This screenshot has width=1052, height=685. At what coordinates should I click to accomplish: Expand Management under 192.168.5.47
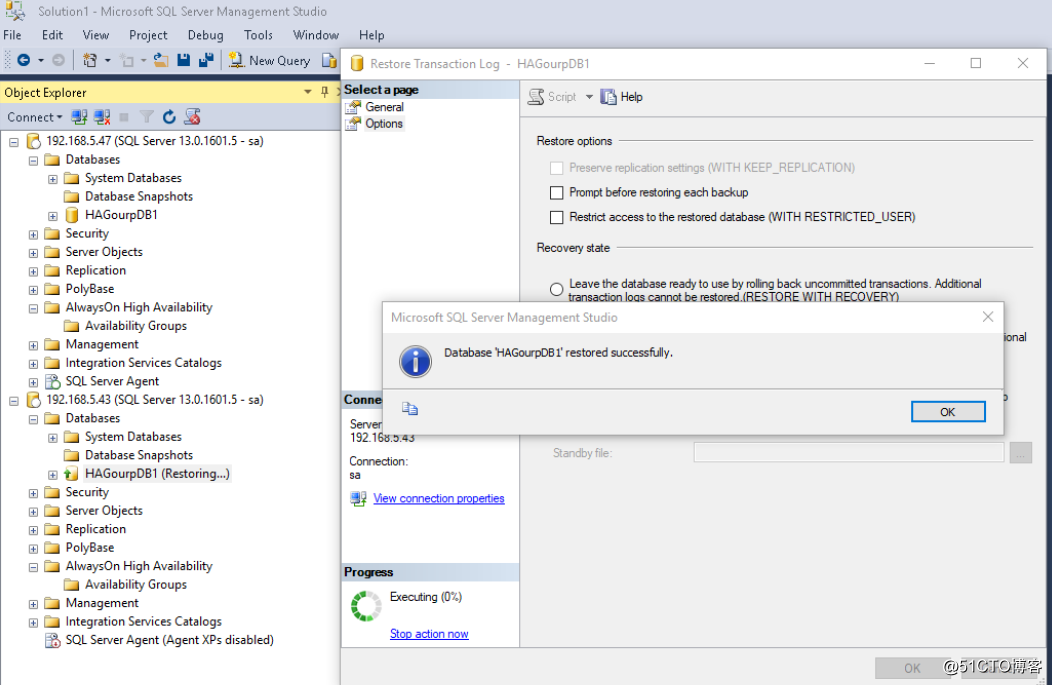tap(33, 346)
